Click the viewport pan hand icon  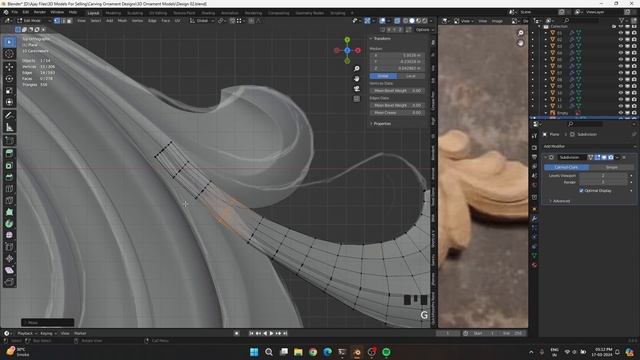tap(357, 78)
